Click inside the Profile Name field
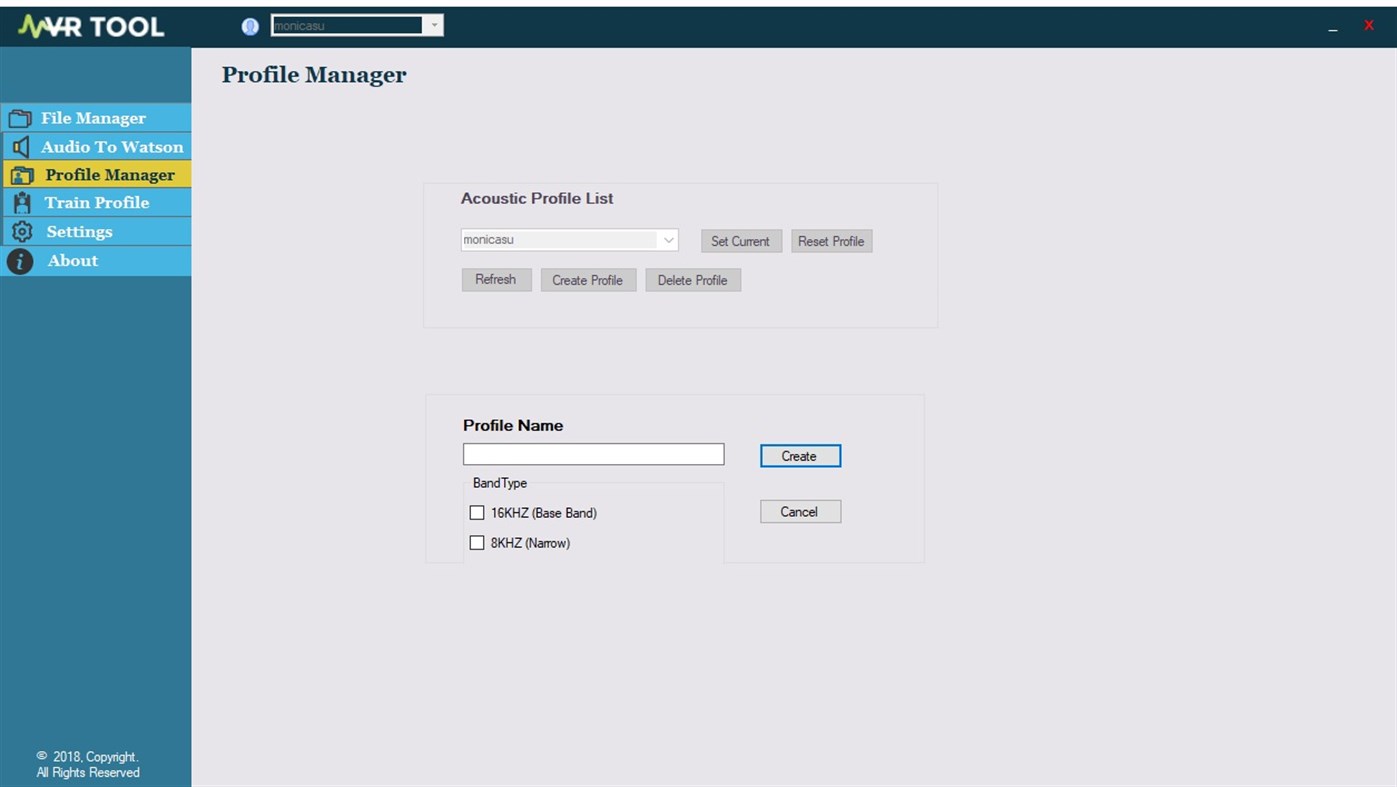The image size is (1397, 787). coord(592,453)
